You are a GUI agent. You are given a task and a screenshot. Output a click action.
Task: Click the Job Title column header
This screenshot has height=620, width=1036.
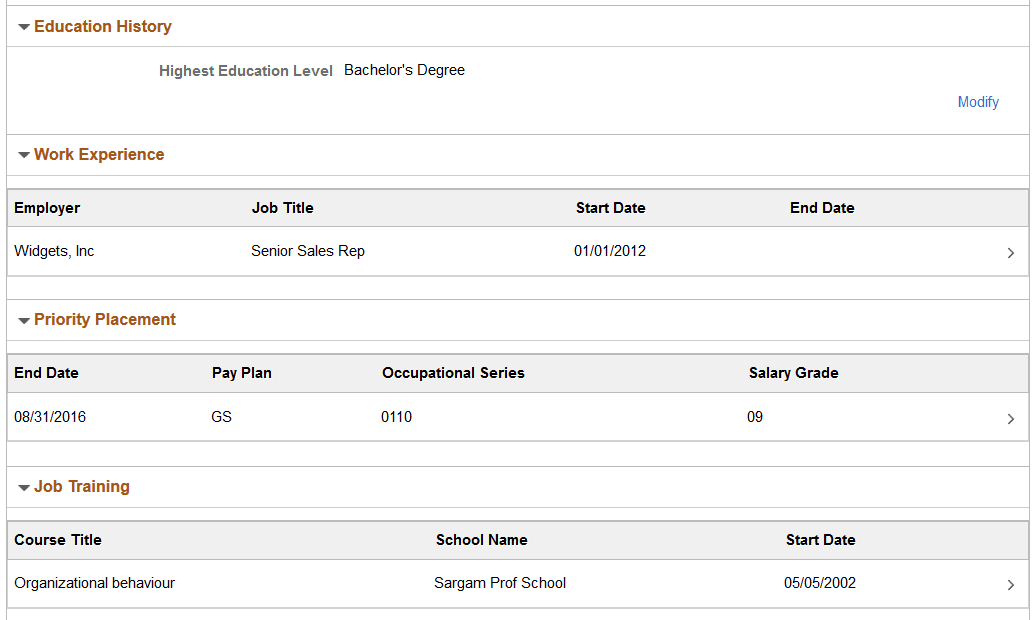282,208
